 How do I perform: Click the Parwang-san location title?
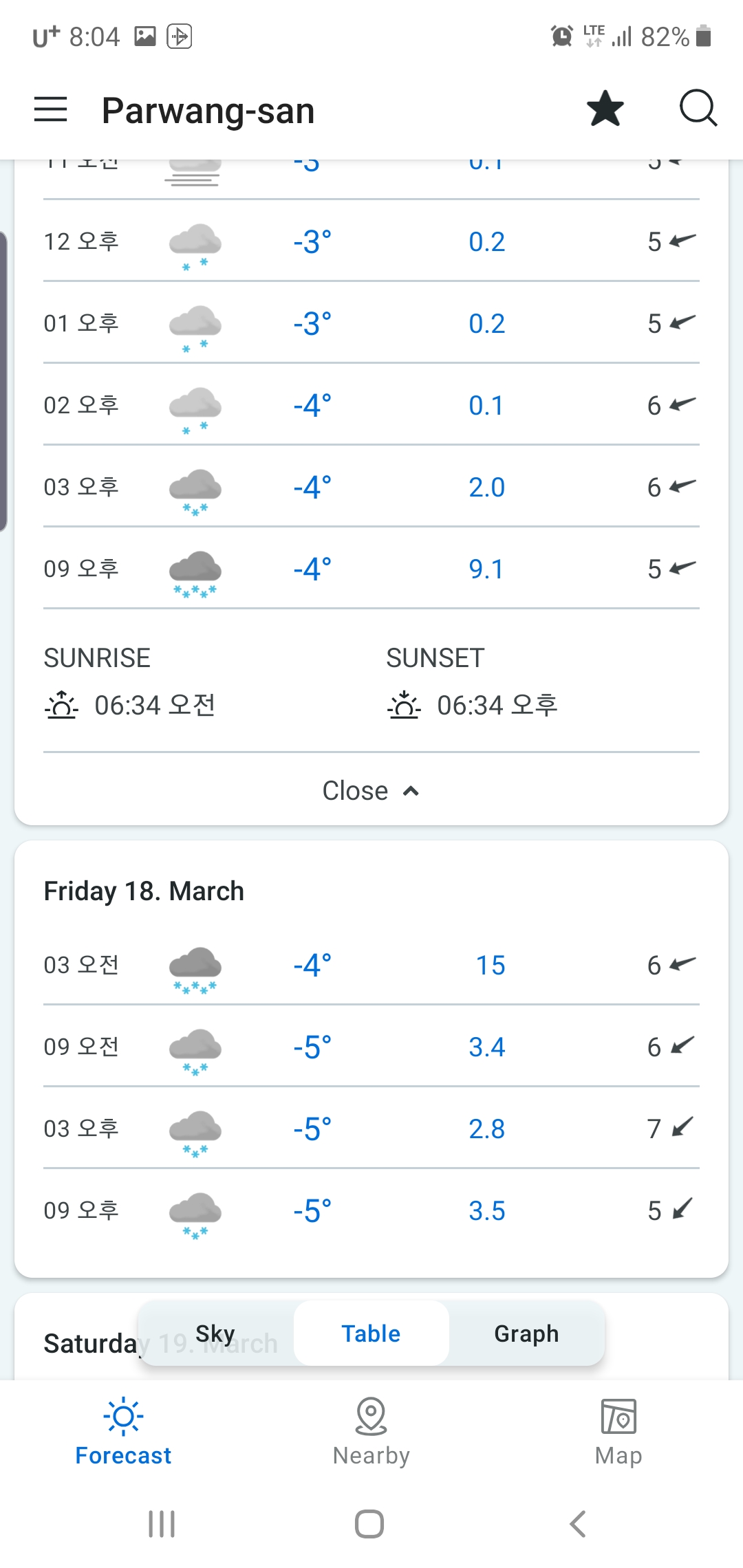click(x=208, y=111)
